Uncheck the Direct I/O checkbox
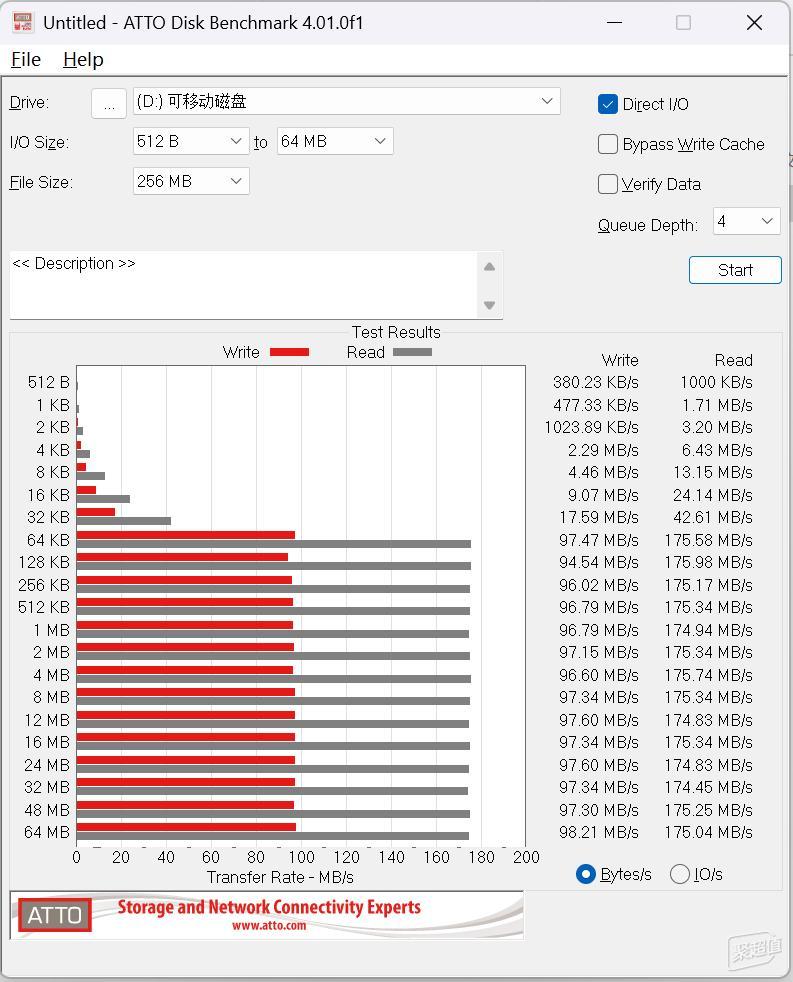This screenshot has width=793, height=982. tap(608, 104)
